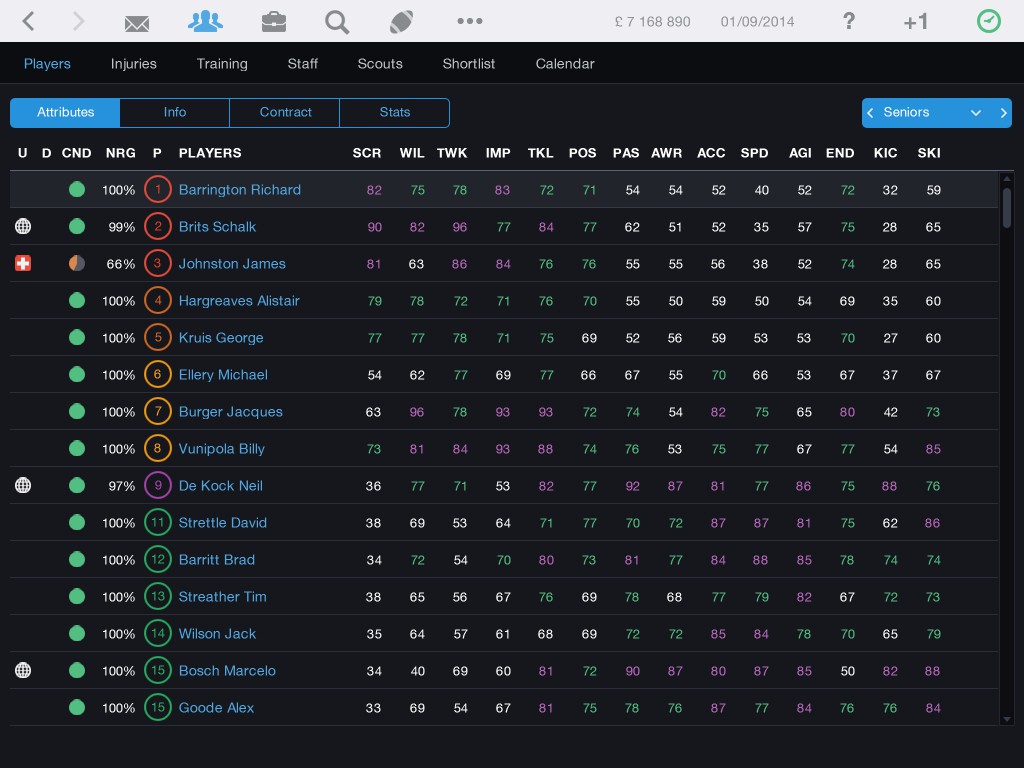
Task: Open the transfer tag icon
Action: tap(401, 21)
